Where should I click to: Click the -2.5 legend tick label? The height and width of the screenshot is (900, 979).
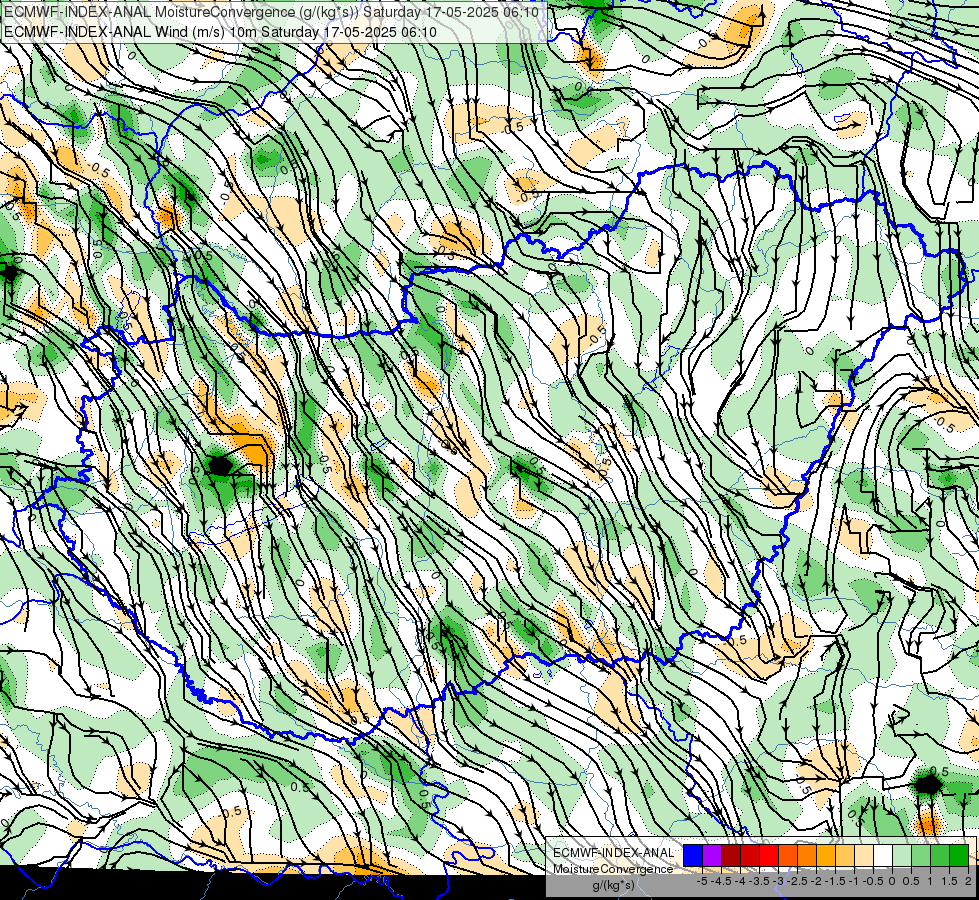797,881
